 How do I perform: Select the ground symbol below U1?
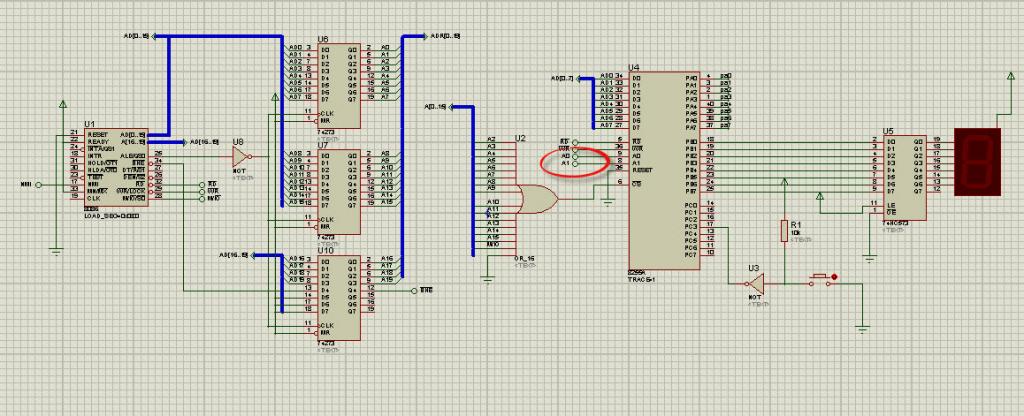click(57, 251)
